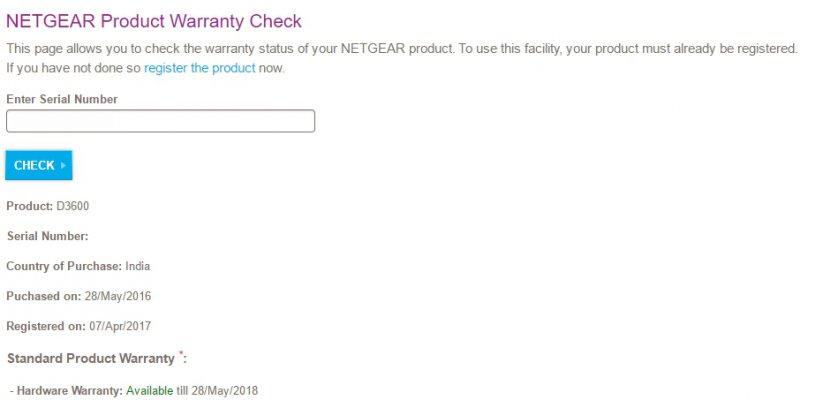Viewport: 823px width, 400px height.
Task: Open the register the product link
Action: [199, 68]
